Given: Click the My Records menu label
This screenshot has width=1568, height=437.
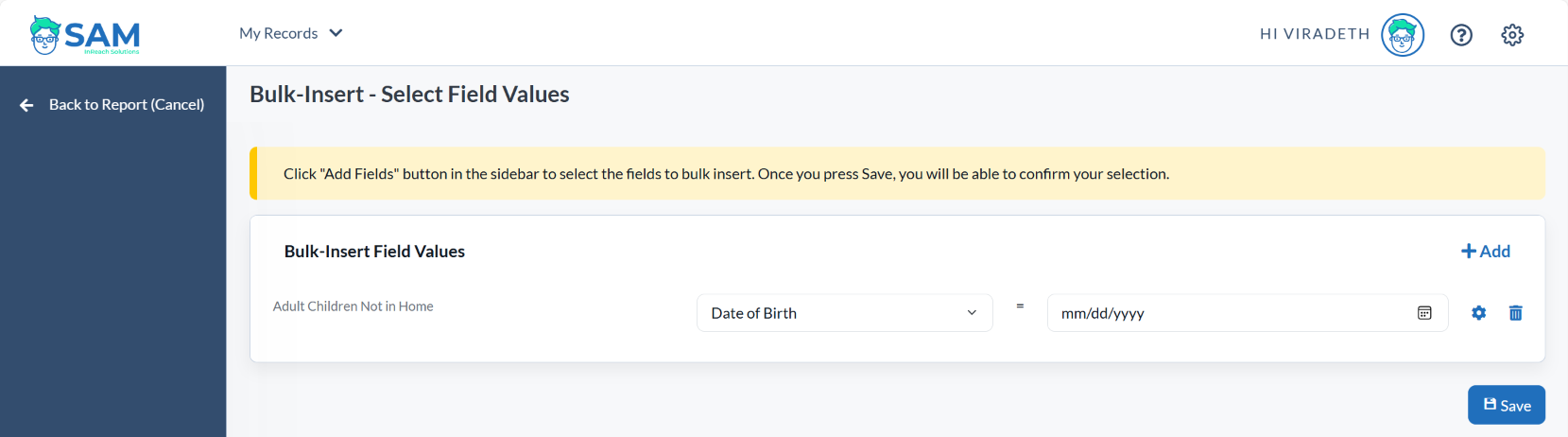Looking at the screenshot, I should coord(278,33).
